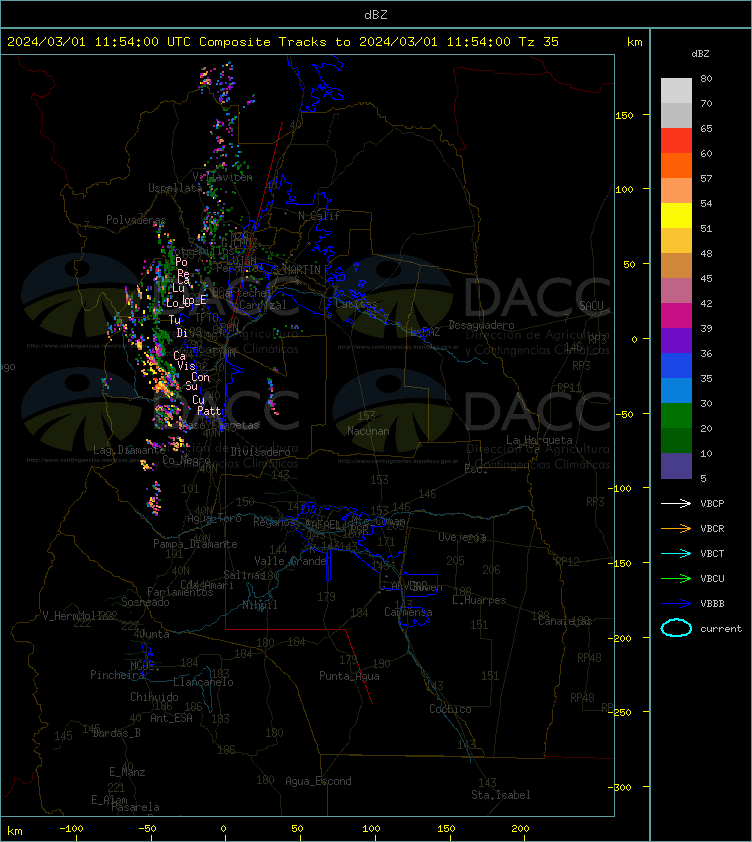Image resolution: width=752 pixels, height=842 pixels.
Task: Click the 'Carrizal' map label
Action: click(263, 306)
